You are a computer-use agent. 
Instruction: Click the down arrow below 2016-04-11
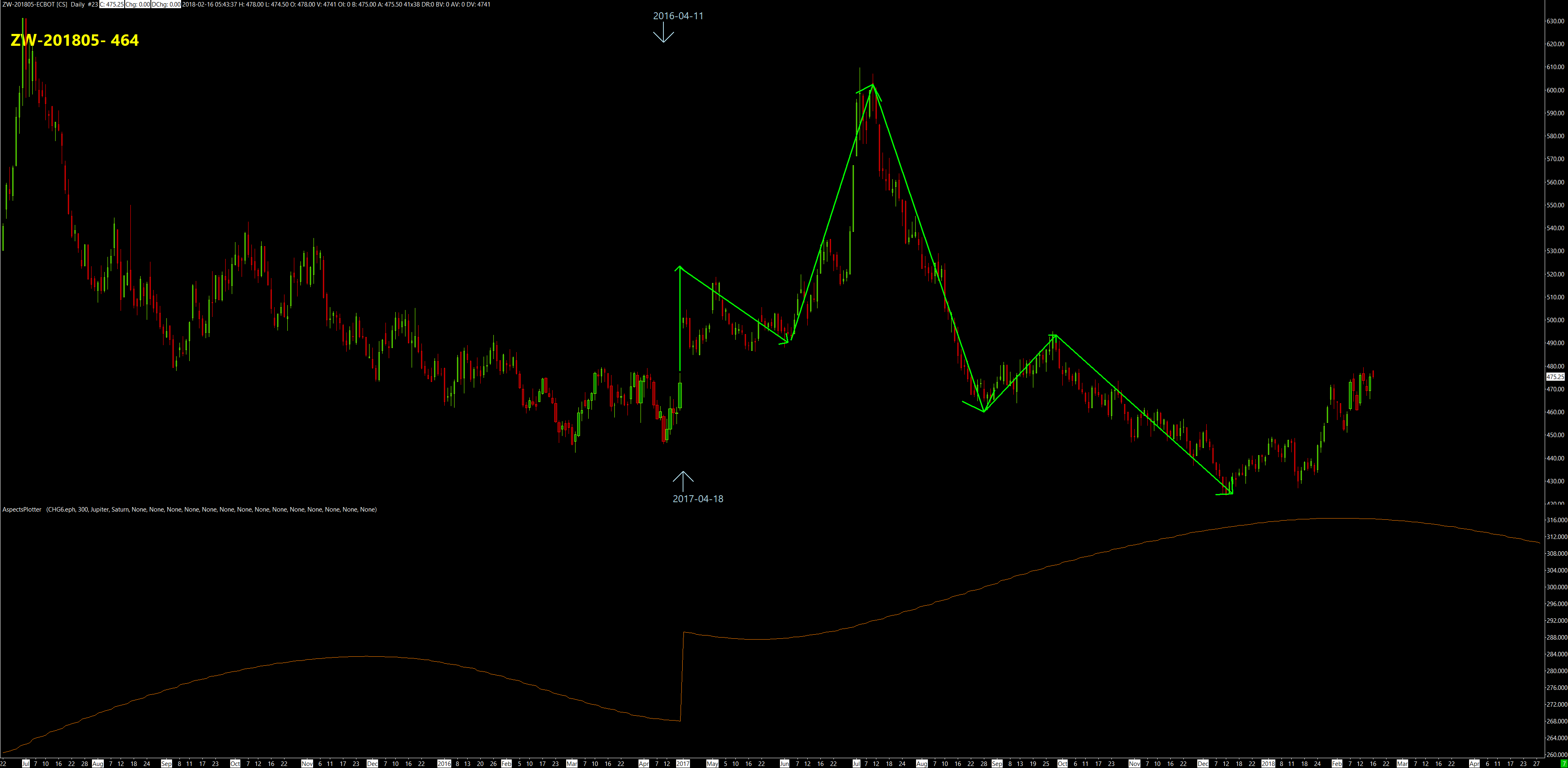[663, 33]
